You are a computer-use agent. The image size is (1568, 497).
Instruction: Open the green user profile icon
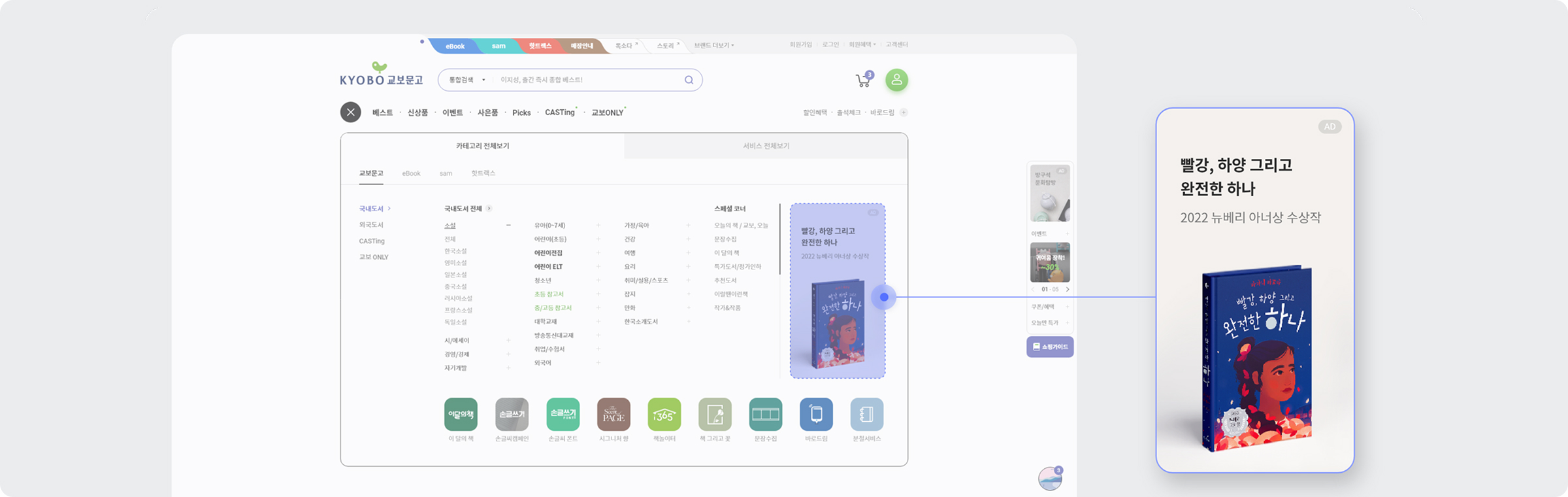[896, 80]
